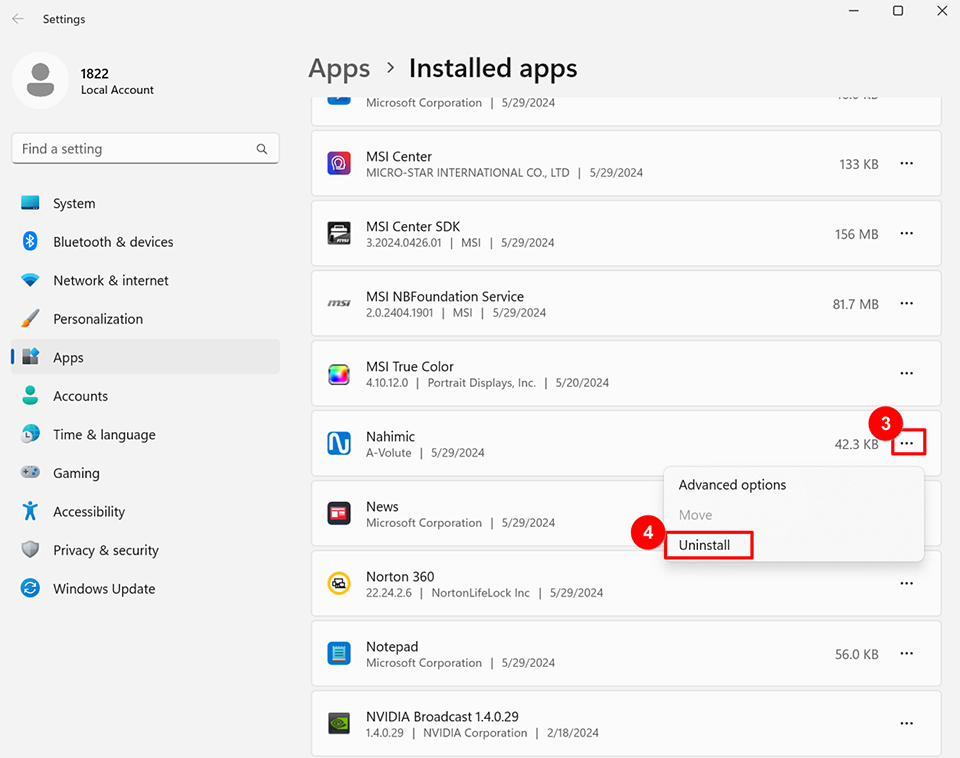Click the greyed-out Move menu entry
Screen dimensions: 960x758
pyautogui.click(x=696, y=515)
